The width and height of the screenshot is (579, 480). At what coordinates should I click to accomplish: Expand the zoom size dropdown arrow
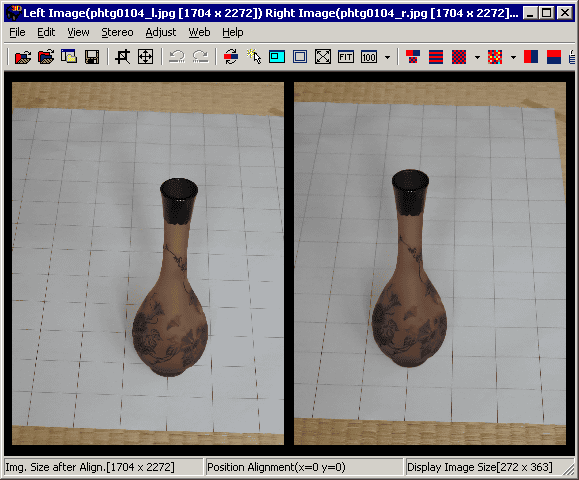(x=387, y=57)
